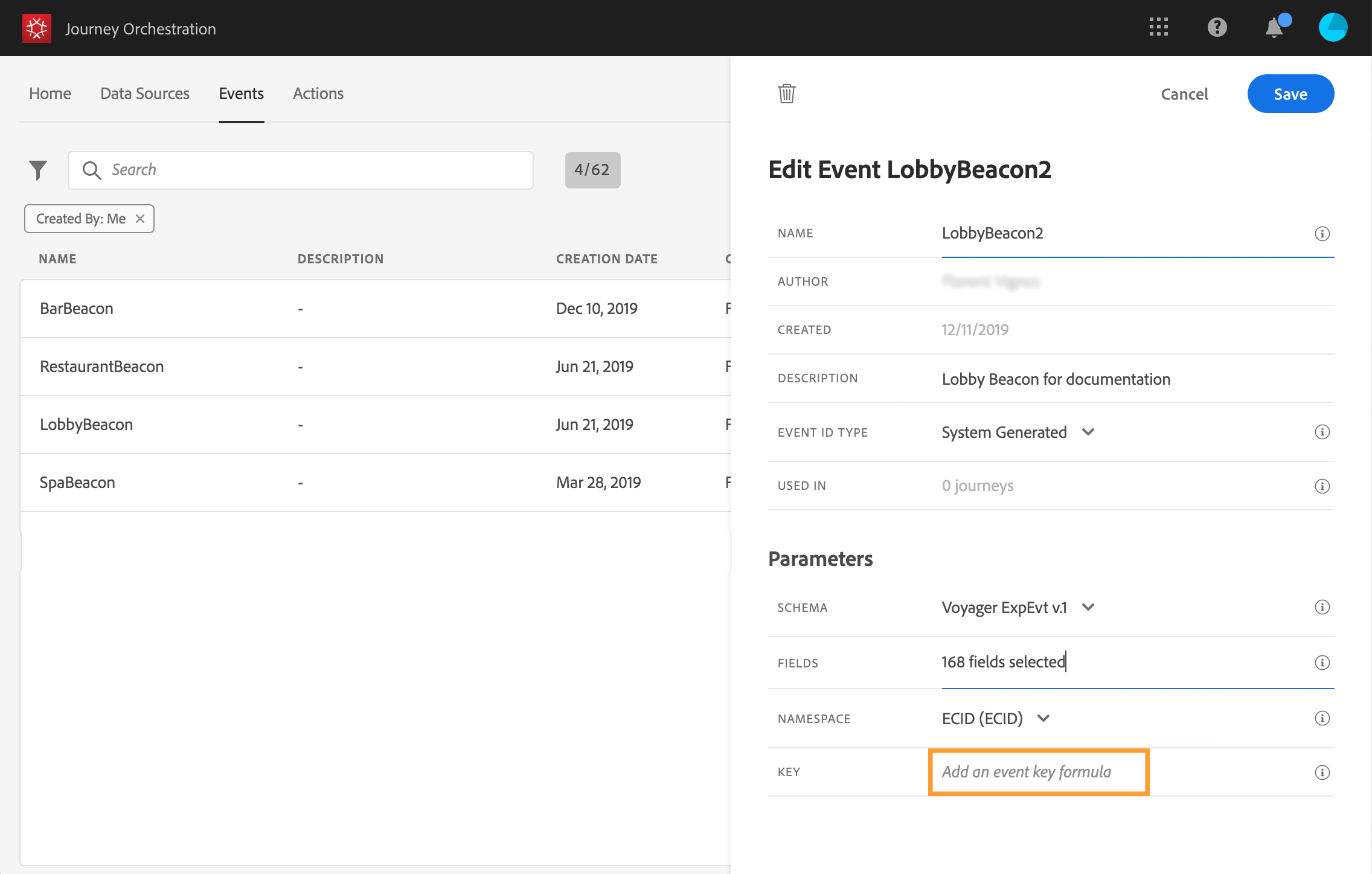The height and width of the screenshot is (874, 1372).
Task: Go to the Actions tab
Action: pos(318,94)
